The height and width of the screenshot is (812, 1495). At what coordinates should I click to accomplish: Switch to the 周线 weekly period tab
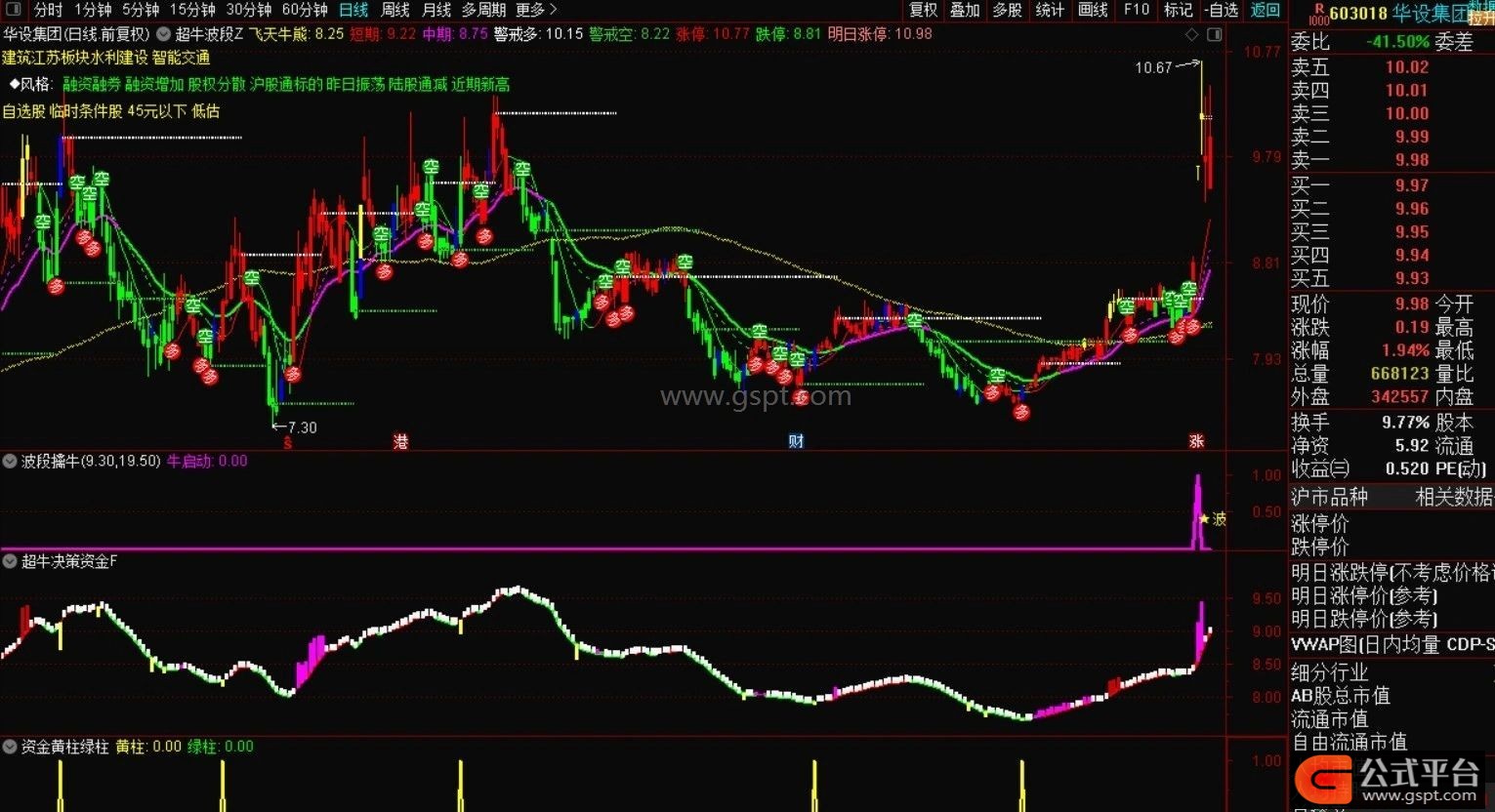click(395, 10)
